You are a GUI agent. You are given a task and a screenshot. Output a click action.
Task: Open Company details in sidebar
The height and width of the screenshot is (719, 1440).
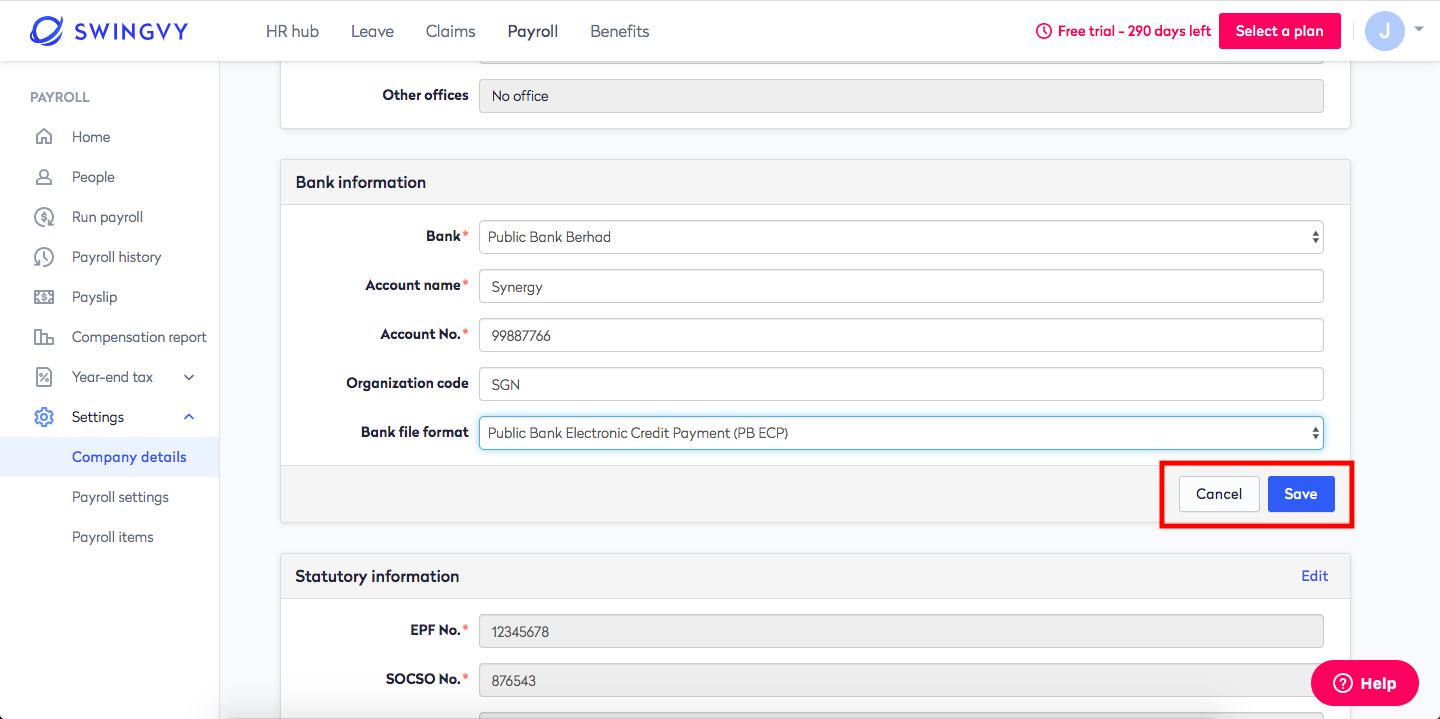point(110,457)
